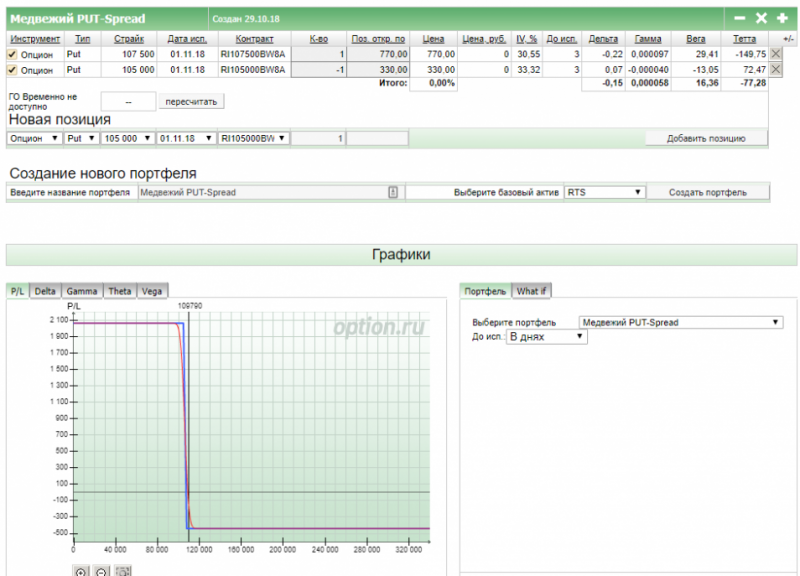Click the new position quantity field
Screen dimensions: 800x576
tap(318, 138)
